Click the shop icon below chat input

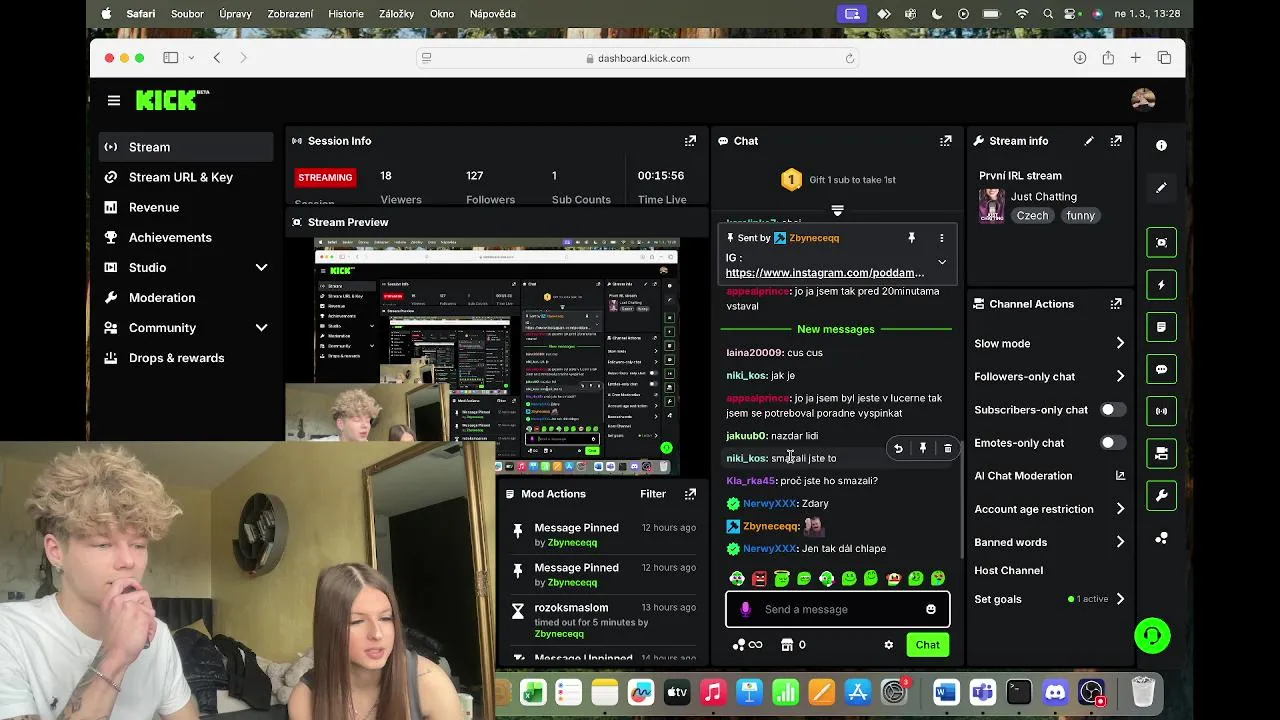[787, 645]
